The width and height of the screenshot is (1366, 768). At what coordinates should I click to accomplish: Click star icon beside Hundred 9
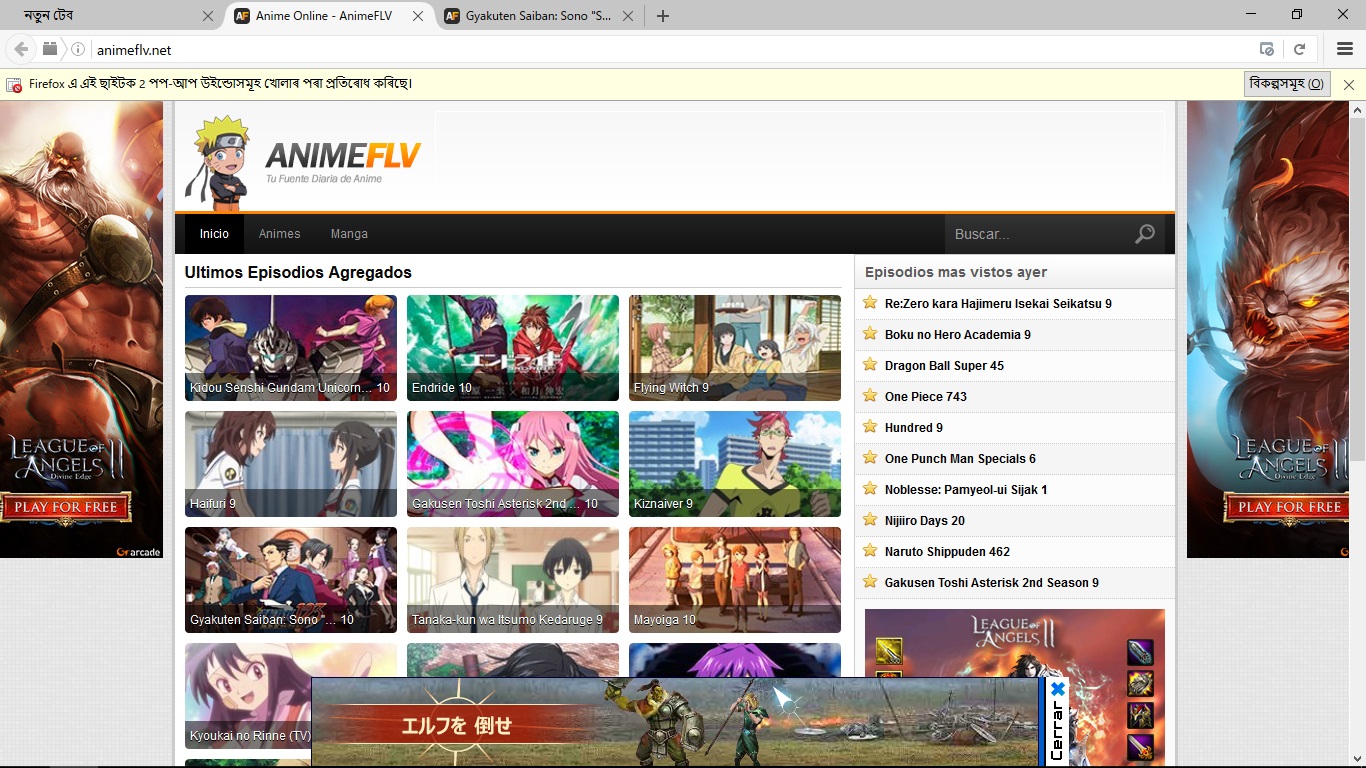coord(870,427)
